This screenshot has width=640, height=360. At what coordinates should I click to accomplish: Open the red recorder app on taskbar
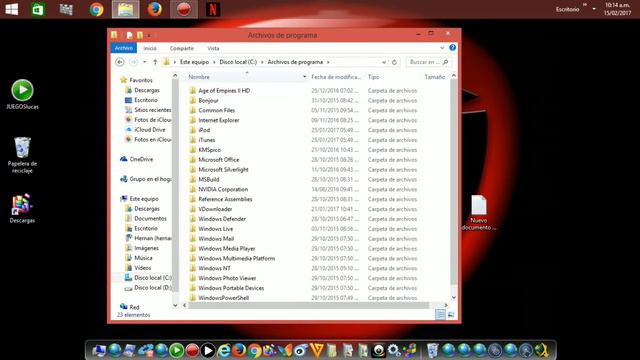[x=184, y=9]
